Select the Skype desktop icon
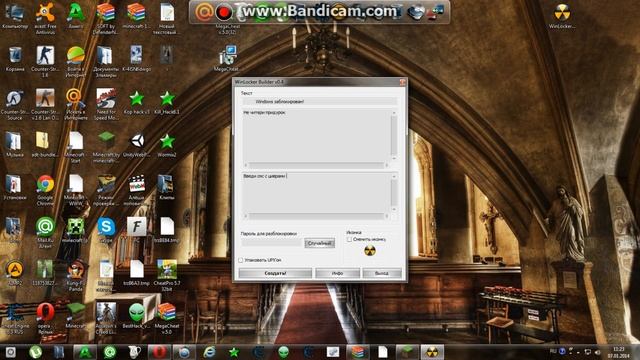640x360 pixels. (x=106, y=231)
